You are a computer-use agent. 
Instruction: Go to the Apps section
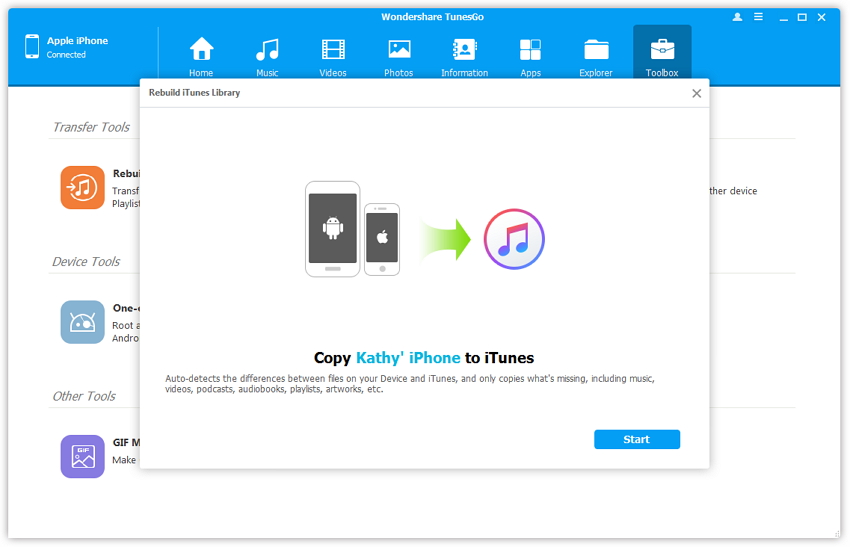pos(530,56)
